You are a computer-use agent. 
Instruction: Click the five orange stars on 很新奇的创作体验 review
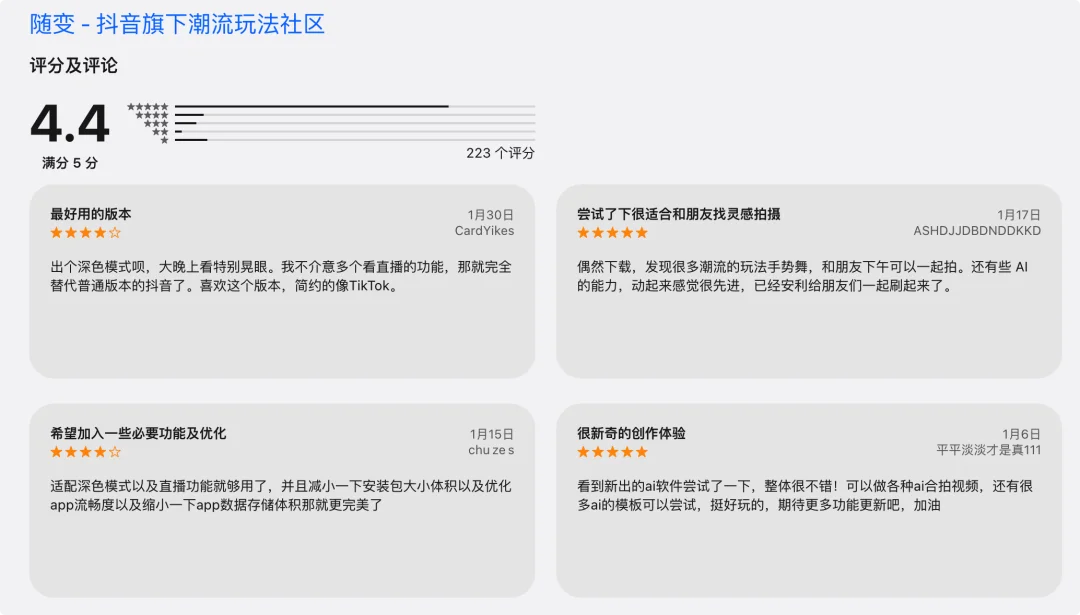pyautogui.click(x=611, y=452)
